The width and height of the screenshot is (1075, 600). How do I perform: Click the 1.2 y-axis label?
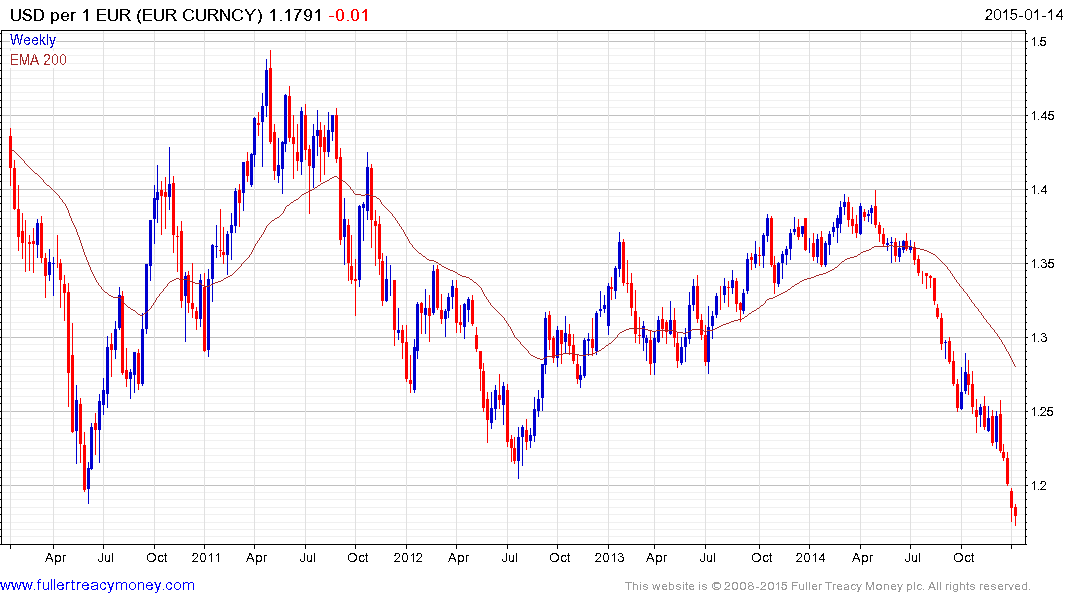point(1039,485)
